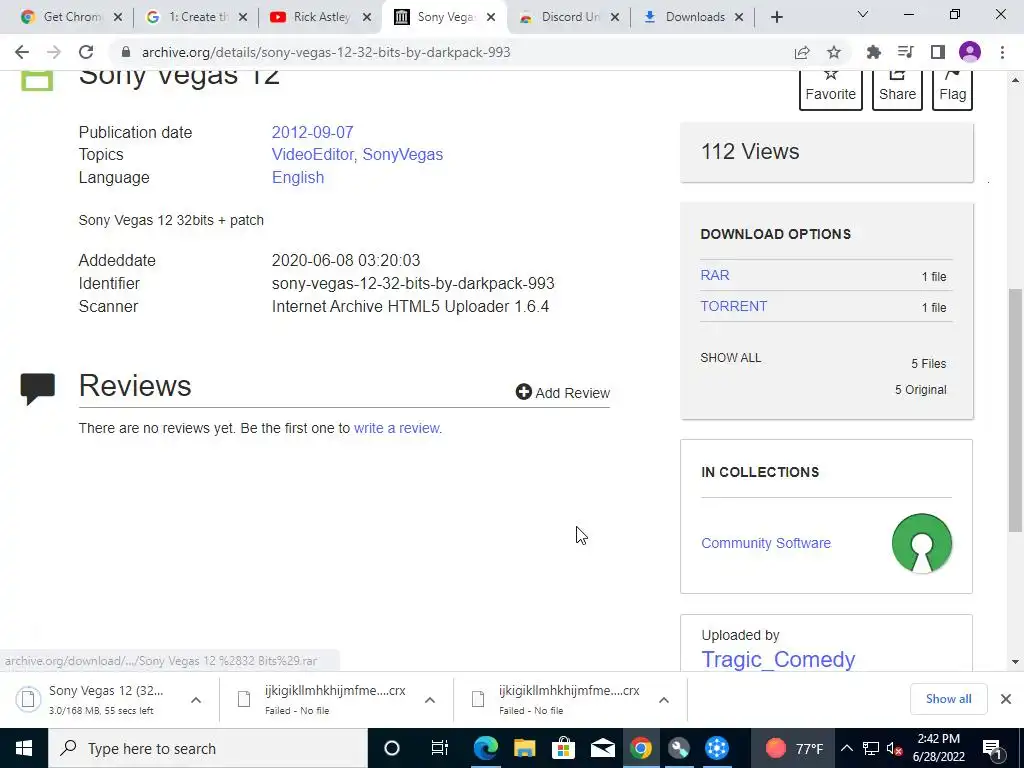The image size is (1024, 768).
Task: Click the 77°F weather widget
Action: (x=794, y=748)
